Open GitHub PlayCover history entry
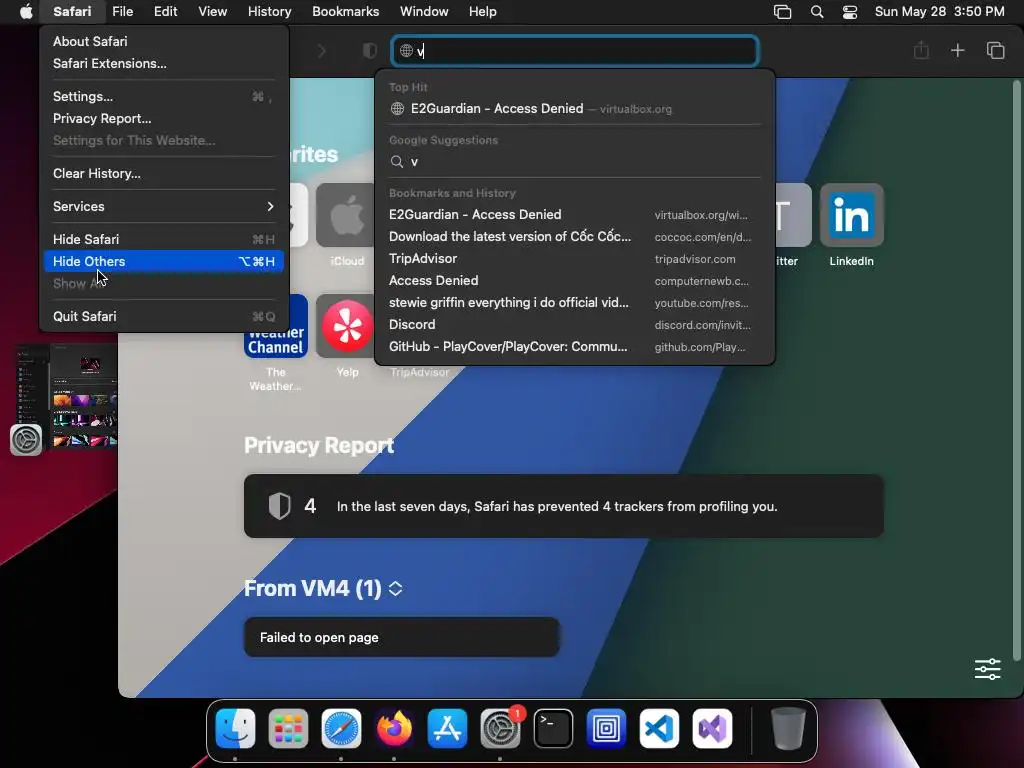1024x768 pixels. point(575,347)
